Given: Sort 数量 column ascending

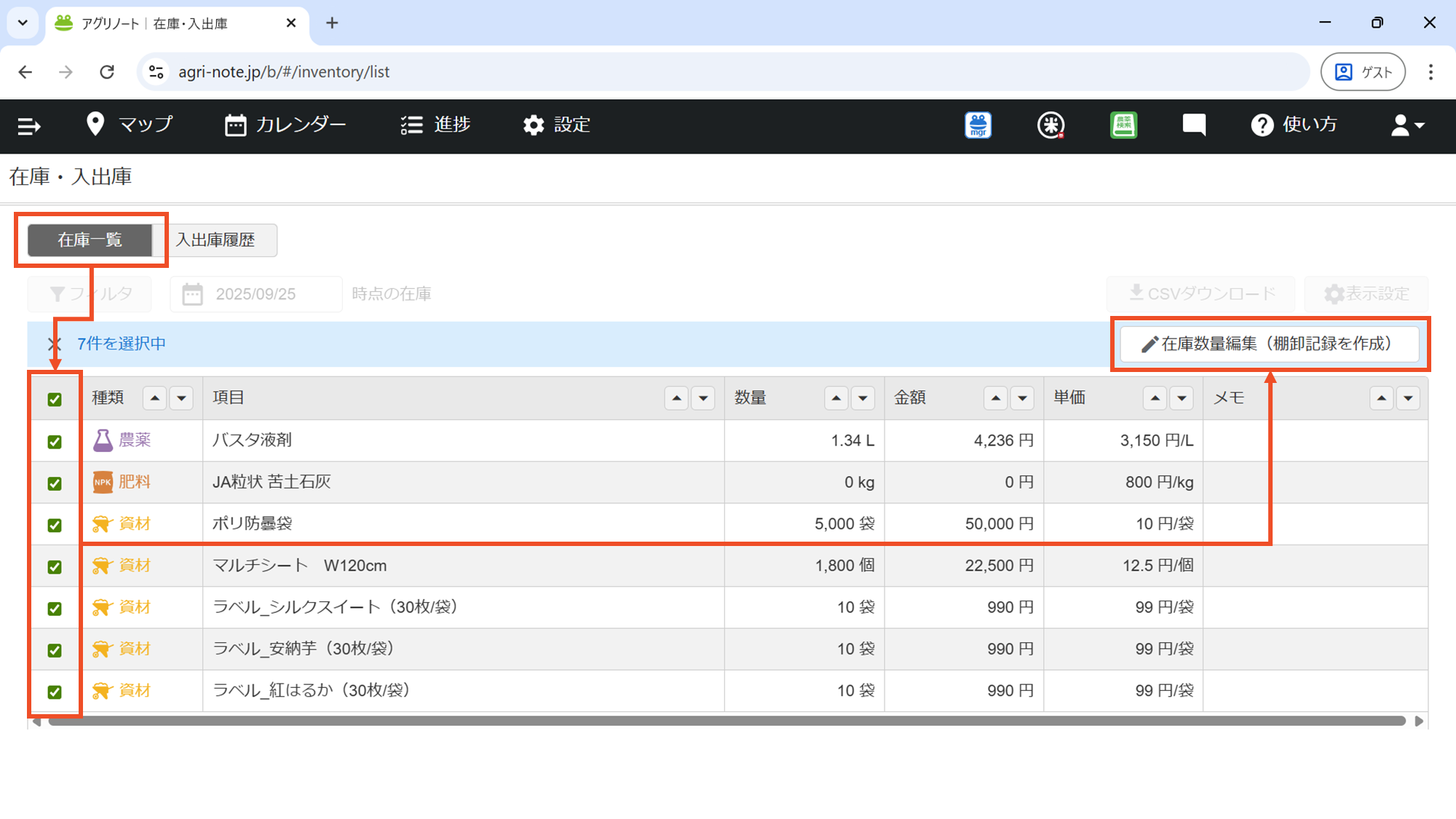Looking at the screenshot, I should click(836, 398).
